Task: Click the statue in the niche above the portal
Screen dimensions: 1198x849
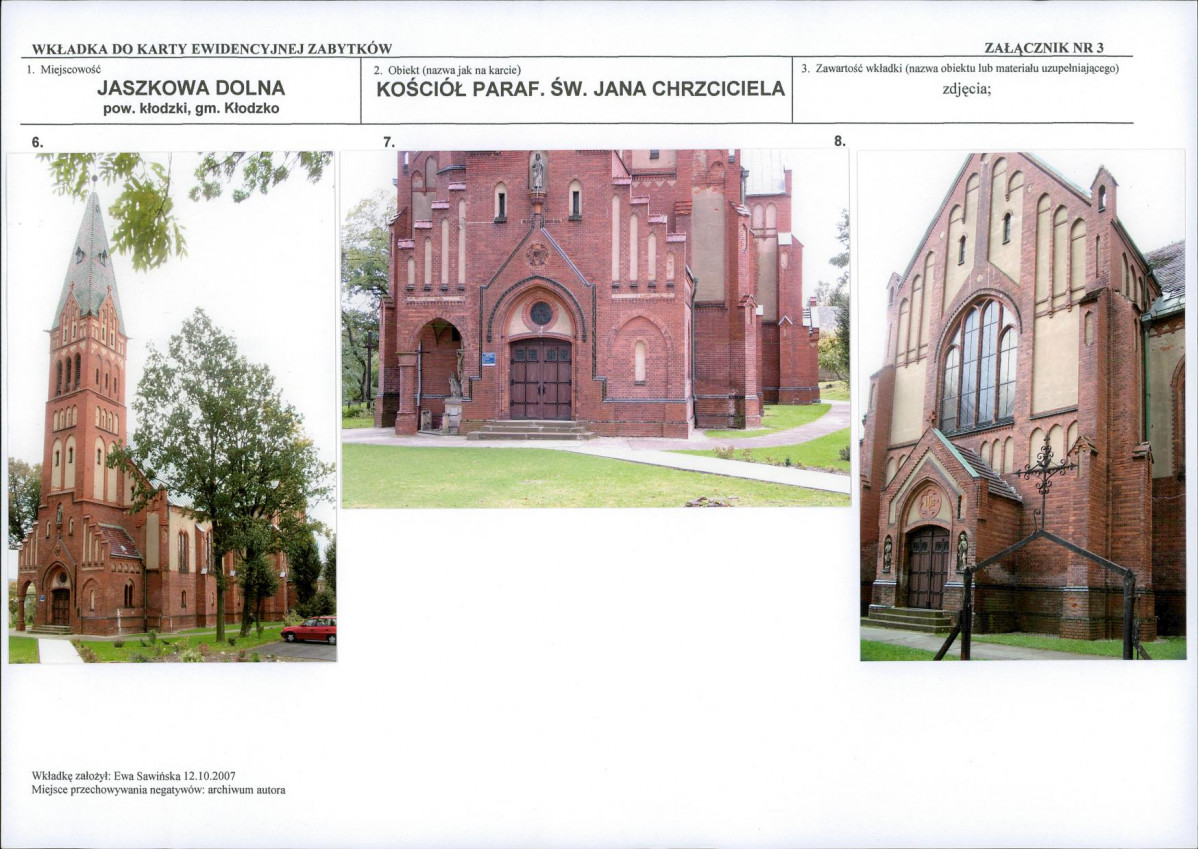Action: 538,173
